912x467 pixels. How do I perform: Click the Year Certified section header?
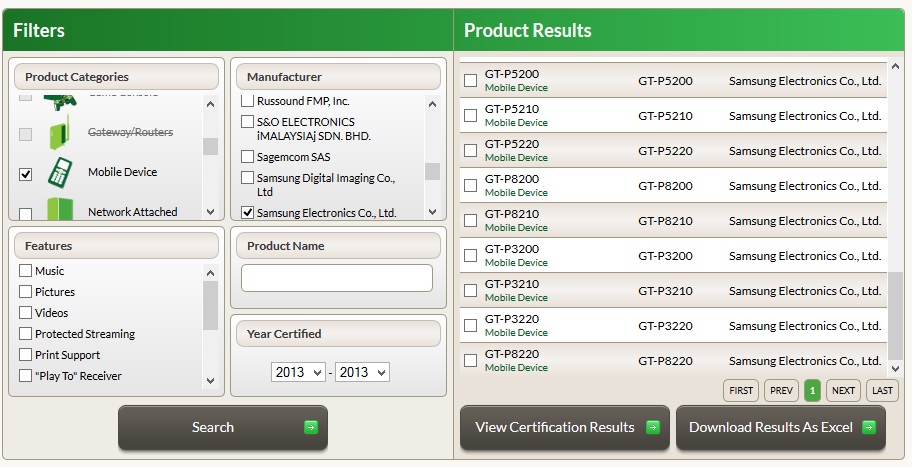pos(338,334)
